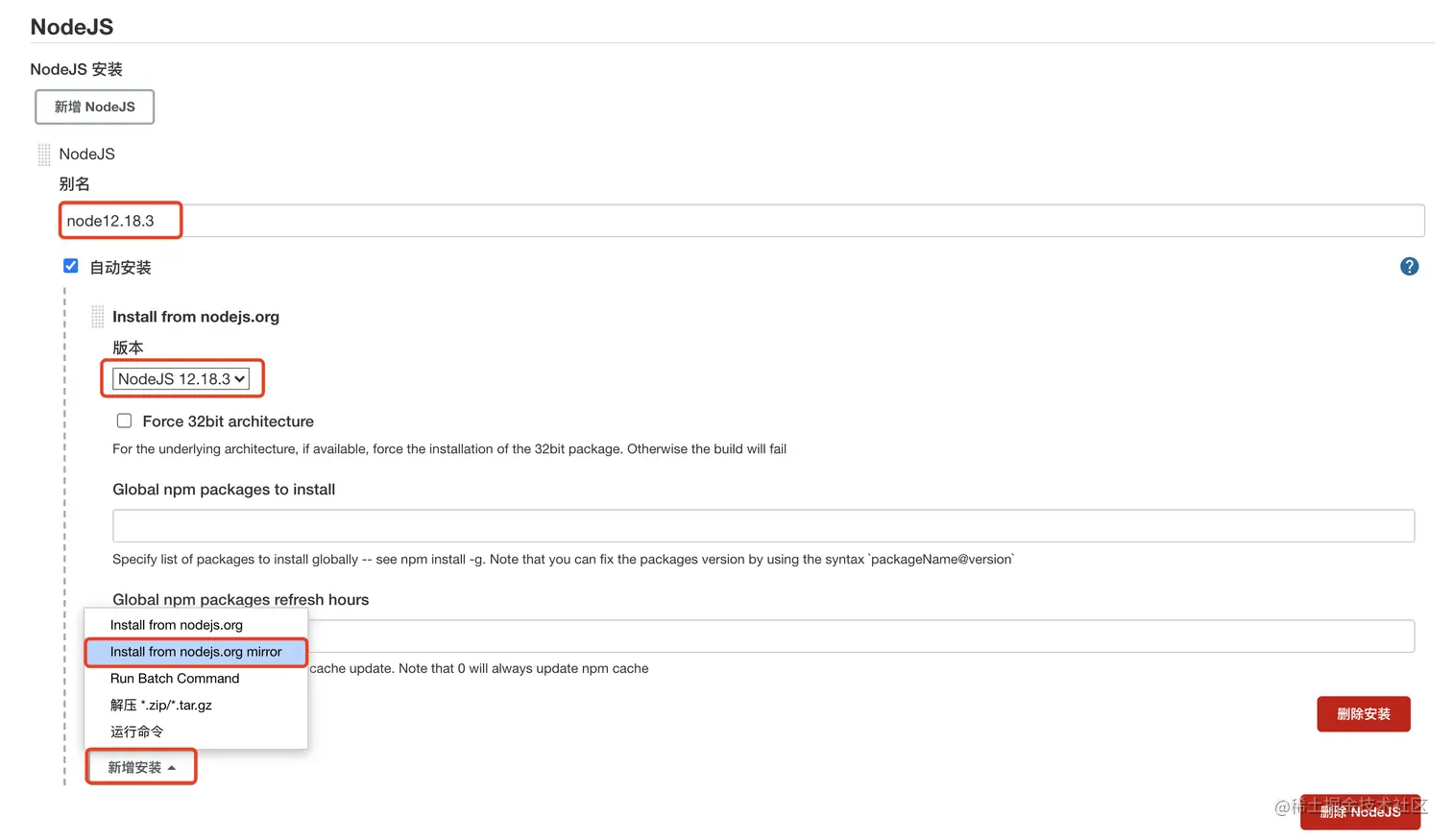Grab the Install from nodejs.org drag handle

98,317
